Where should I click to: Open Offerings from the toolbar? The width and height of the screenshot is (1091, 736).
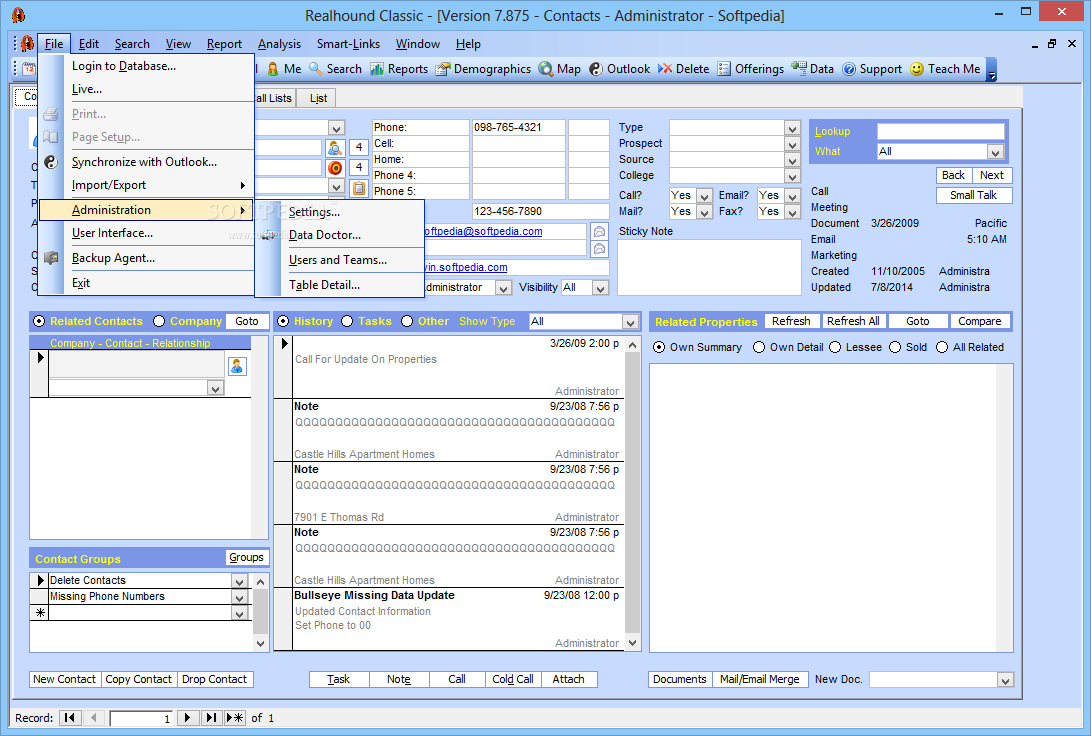click(x=751, y=69)
